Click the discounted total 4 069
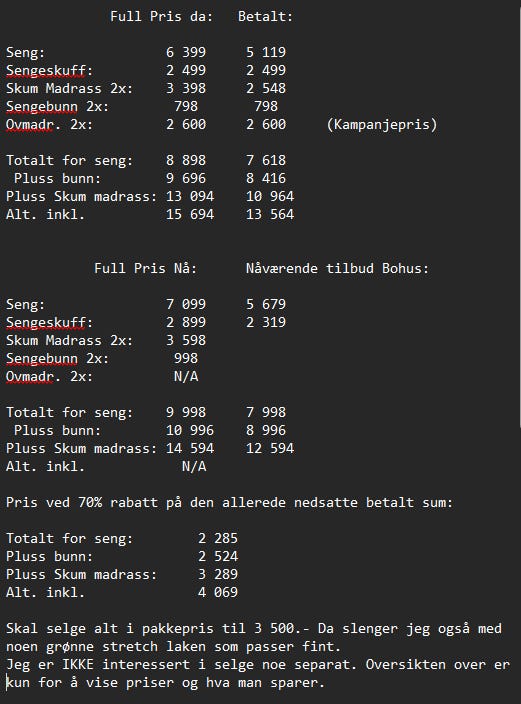The width and height of the screenshot is (521, 704). [x=218, y=592]
